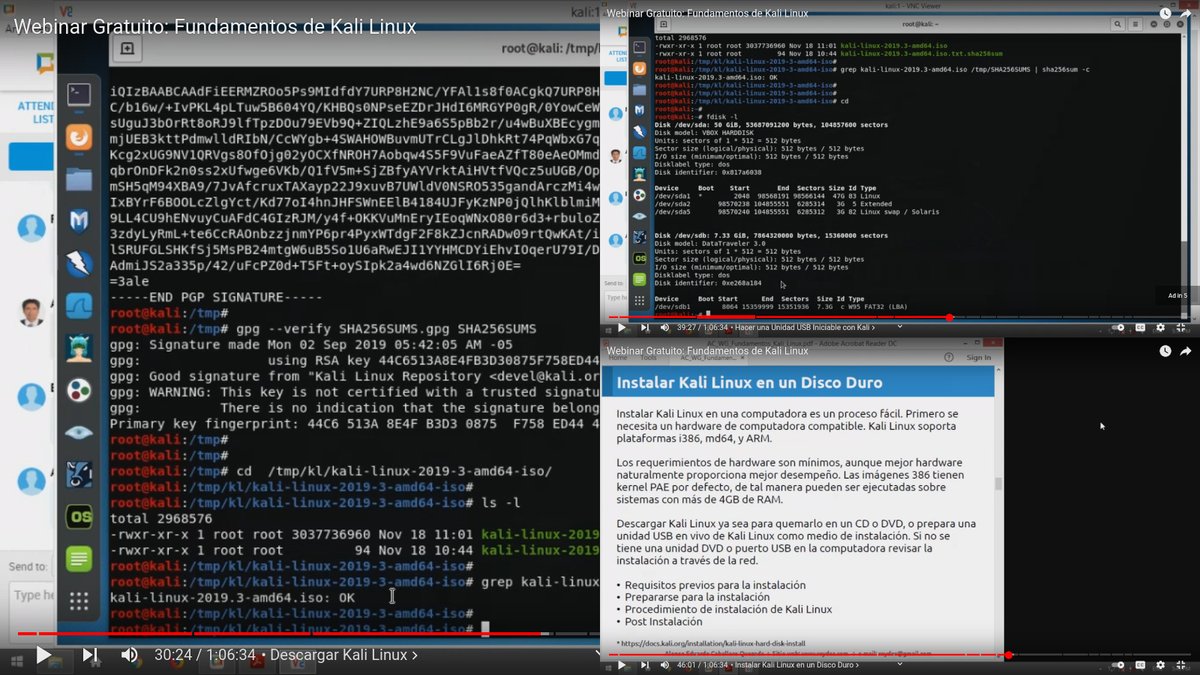Open the green notes dock icon in the left video

[79, 558]
